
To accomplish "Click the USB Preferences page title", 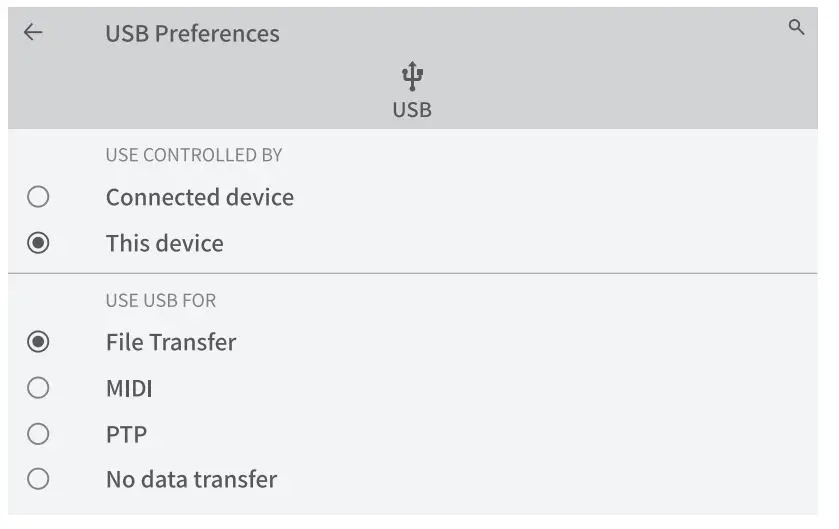I will coord(192,33).
